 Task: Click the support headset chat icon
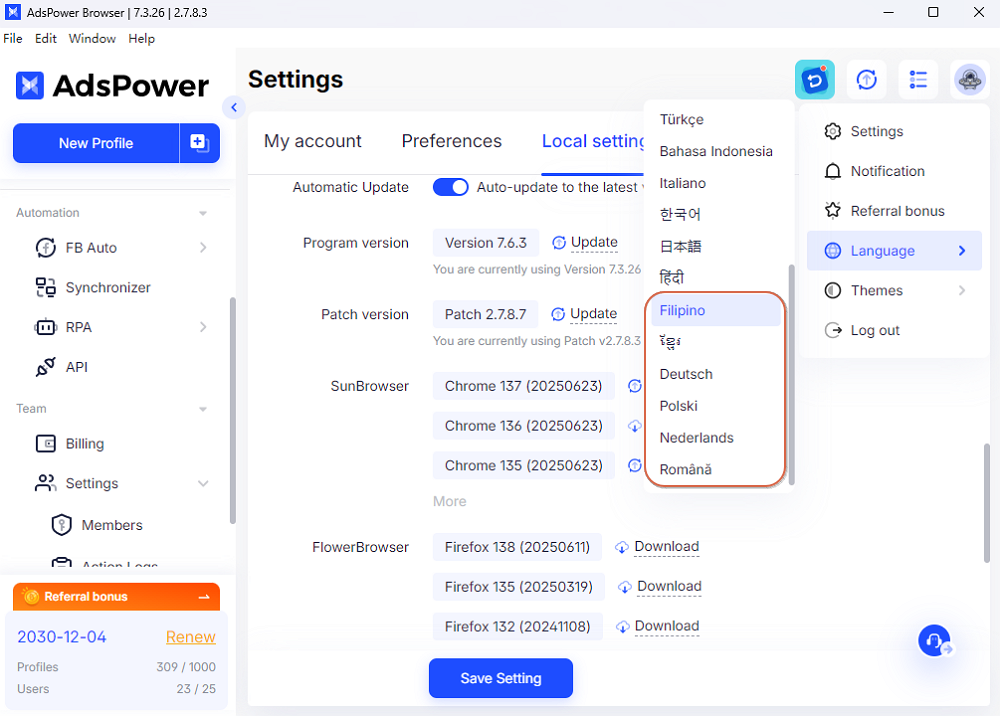[935, 640]
